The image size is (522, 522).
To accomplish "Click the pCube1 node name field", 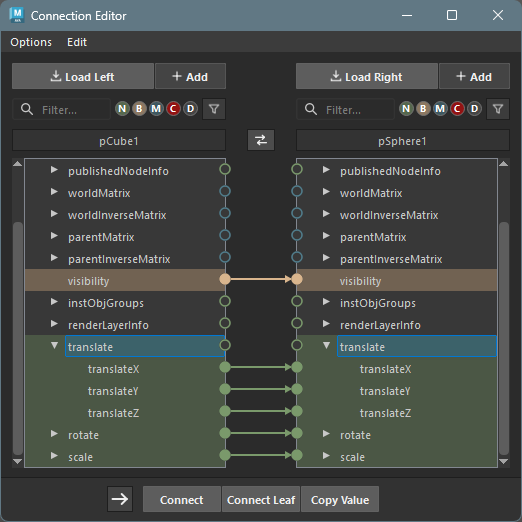I will pos(119,140).
